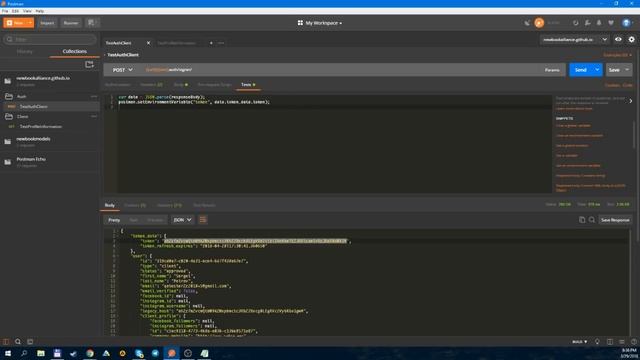640x360 pixels.
Task: Click the Filter search field in sidebar
Action: [x=50, y=39]
